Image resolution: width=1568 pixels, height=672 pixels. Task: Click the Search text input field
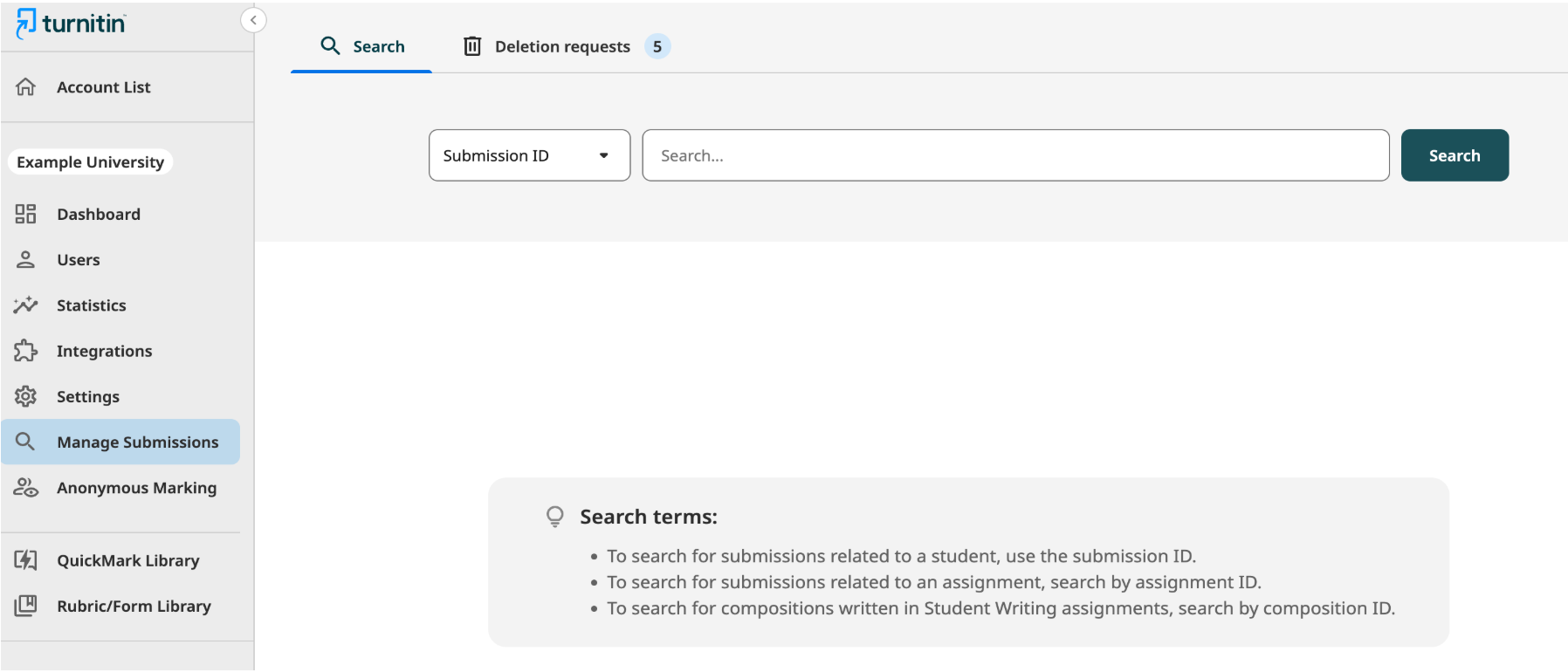[1014, 155]
